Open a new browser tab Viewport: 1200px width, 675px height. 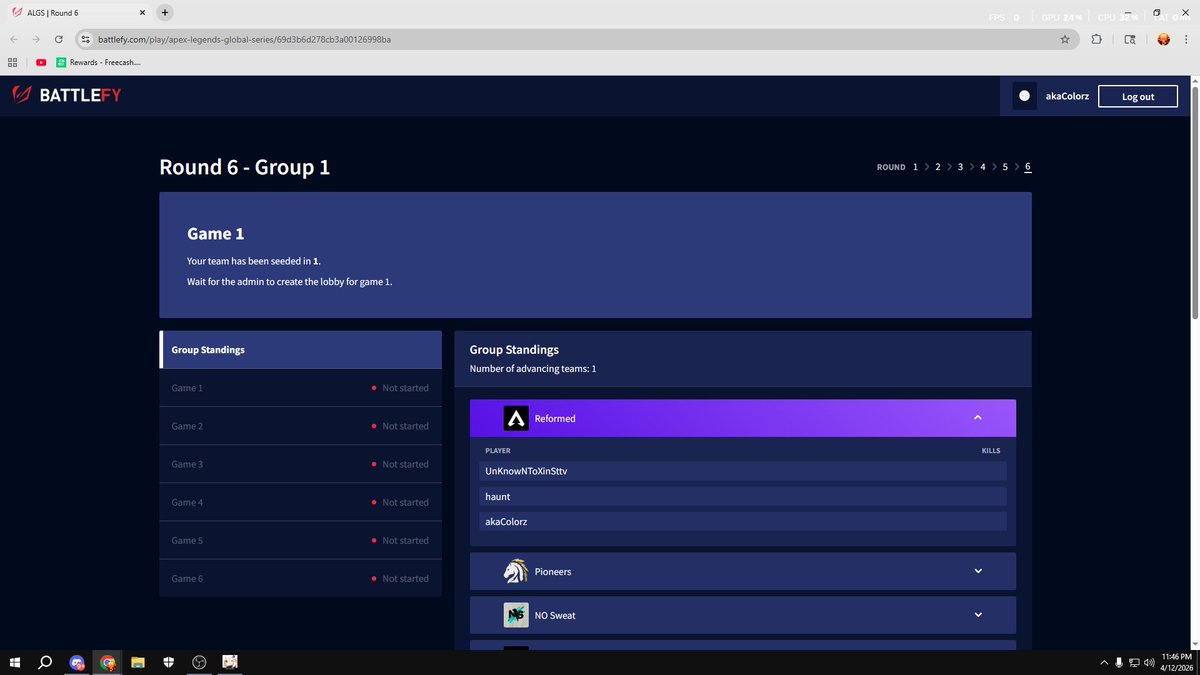(165, 12)
